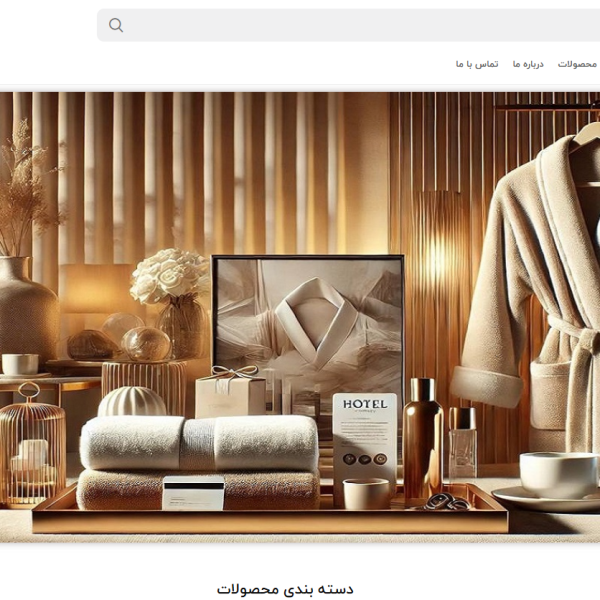Open the درباره ما menu item
This screenshot has height=600, width=600.
[528, 64]
